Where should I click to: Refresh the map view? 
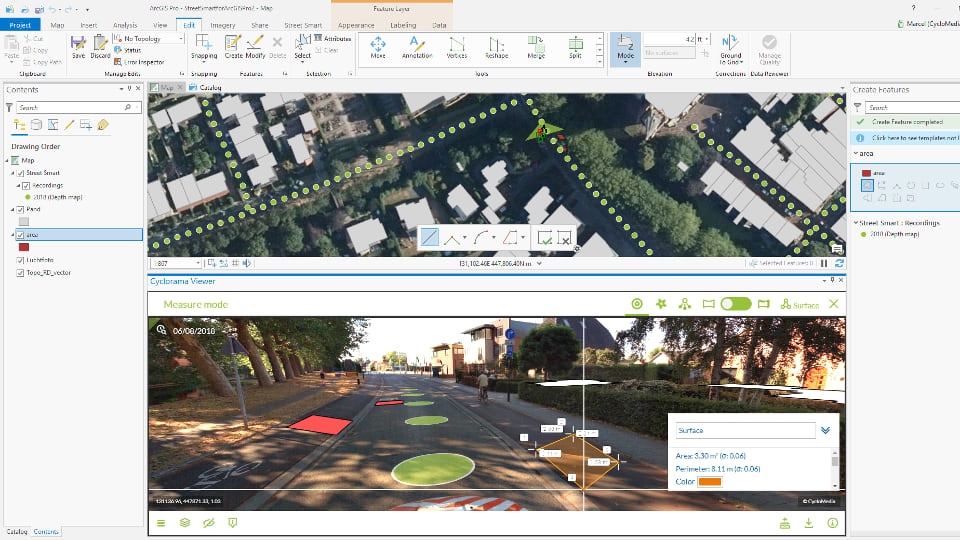click(839, 263)
